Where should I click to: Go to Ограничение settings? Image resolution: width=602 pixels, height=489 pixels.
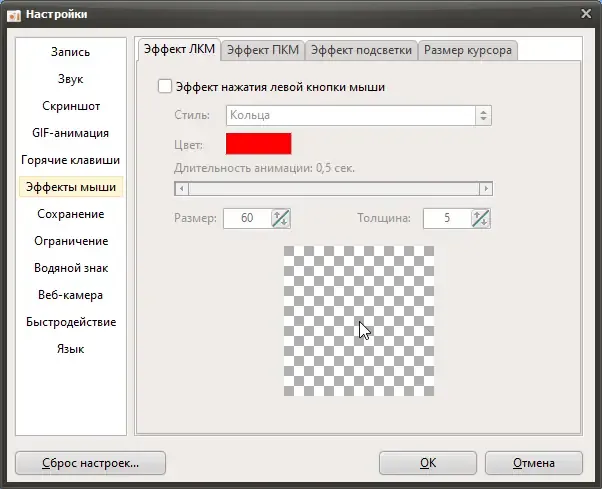71,241
